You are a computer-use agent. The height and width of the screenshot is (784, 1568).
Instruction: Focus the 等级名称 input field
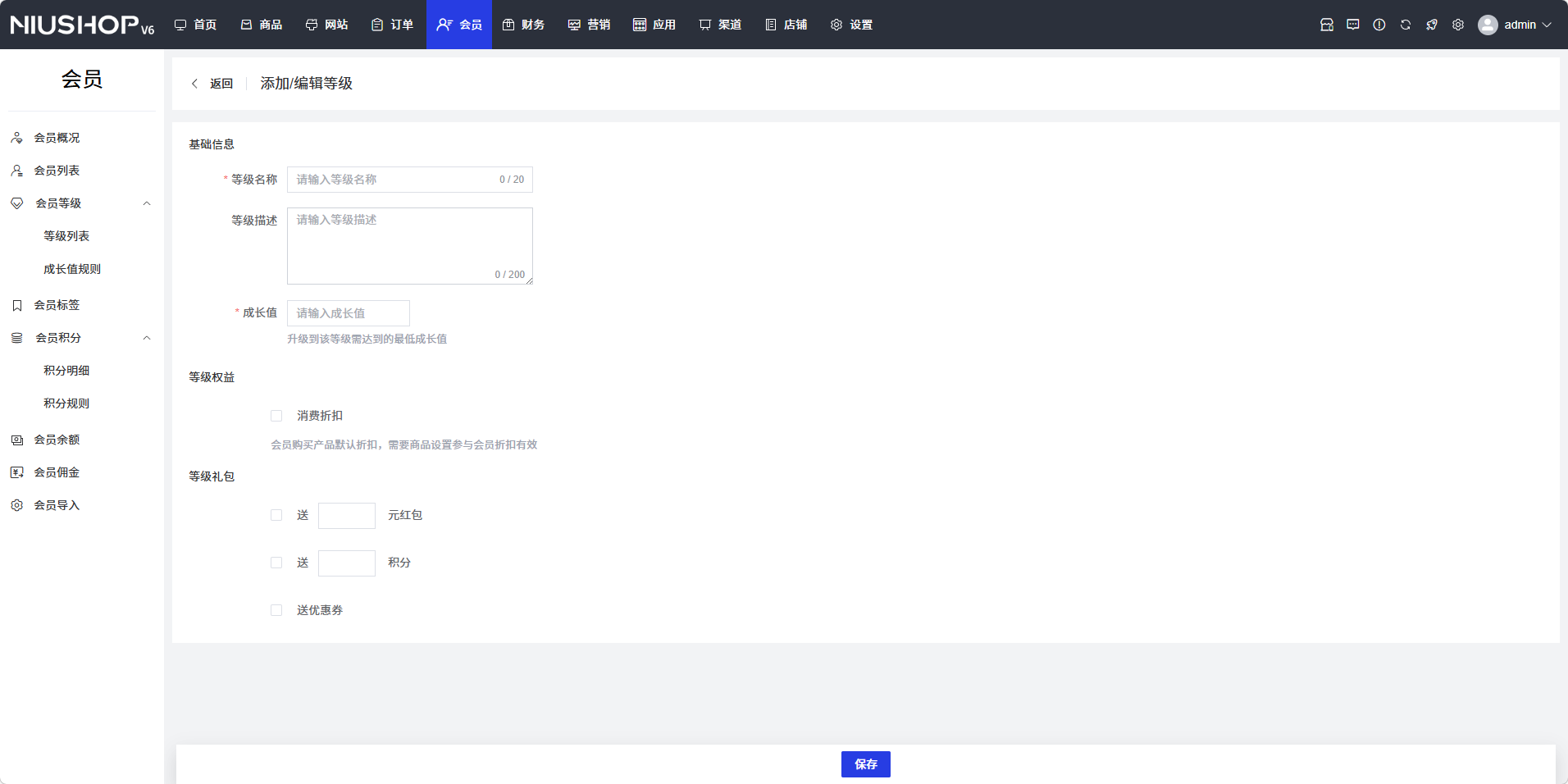coord(394,180)
